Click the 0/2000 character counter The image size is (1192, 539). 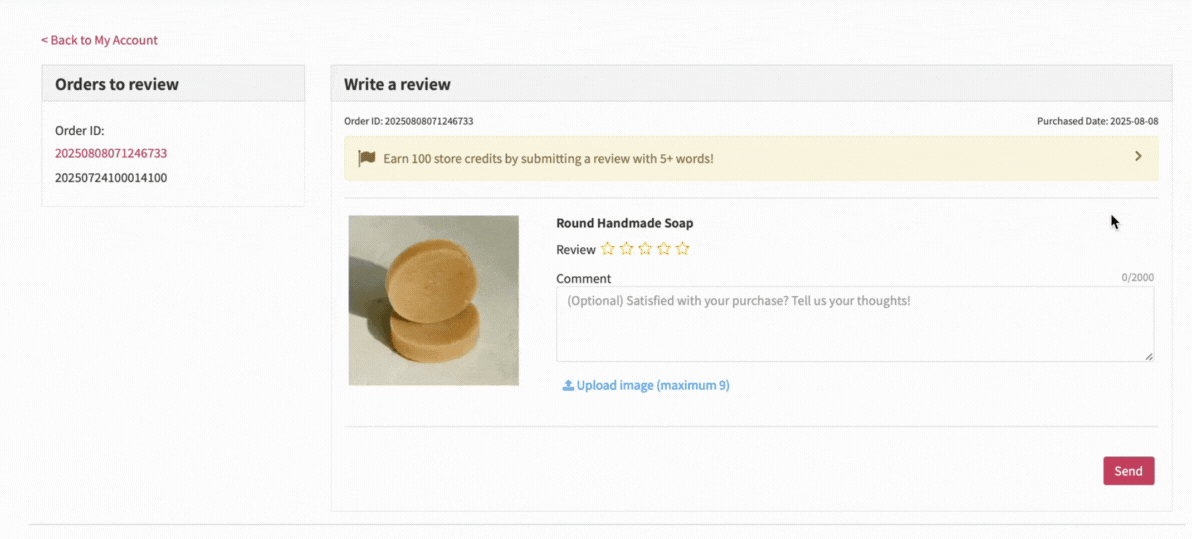point(1137,277)
